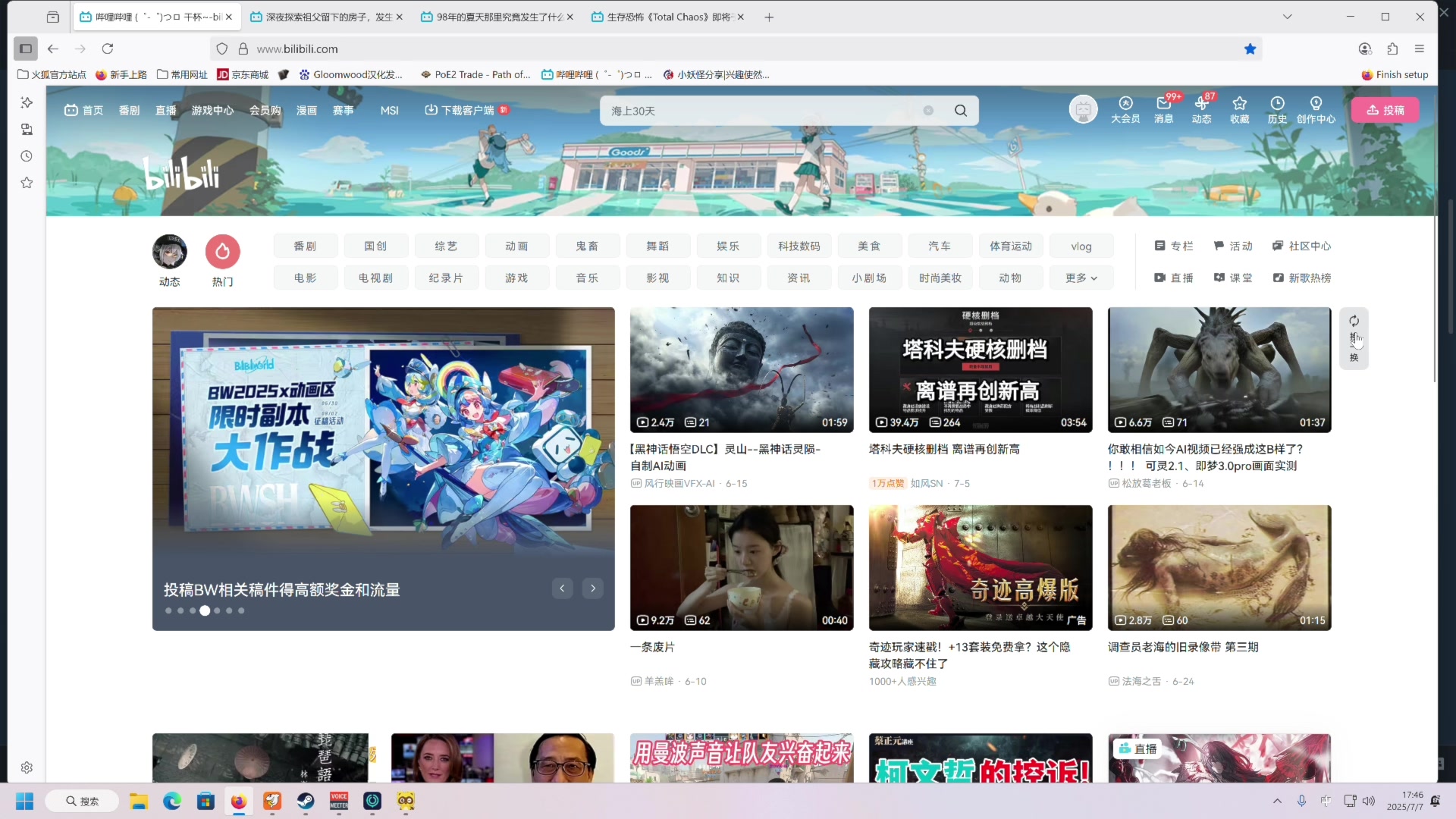Open the 一条废片 video thumbnail
Image resolution: width=1456 pixels, height=819 pixels.
click(x=742, y=568)
